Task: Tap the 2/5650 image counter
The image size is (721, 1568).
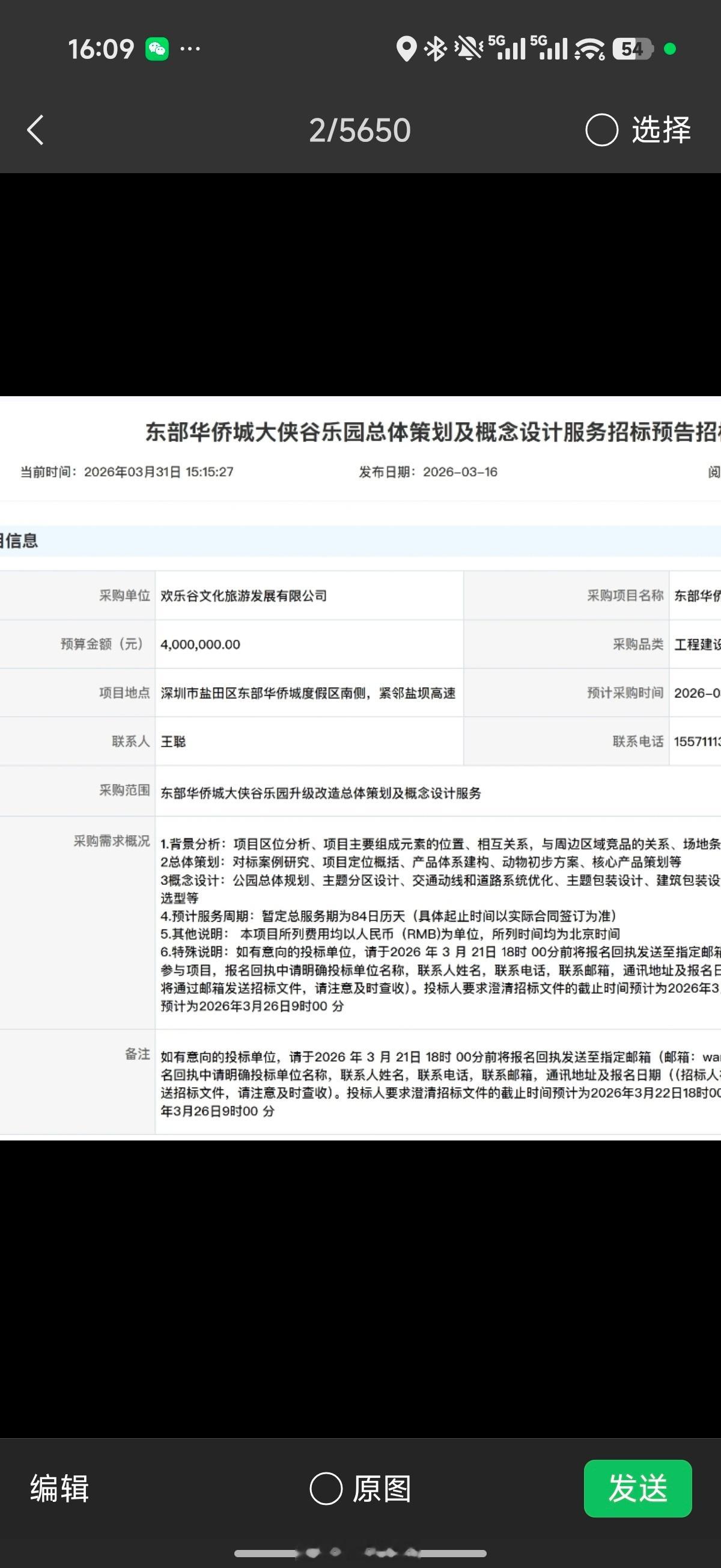Action: (x=359, y=130)
